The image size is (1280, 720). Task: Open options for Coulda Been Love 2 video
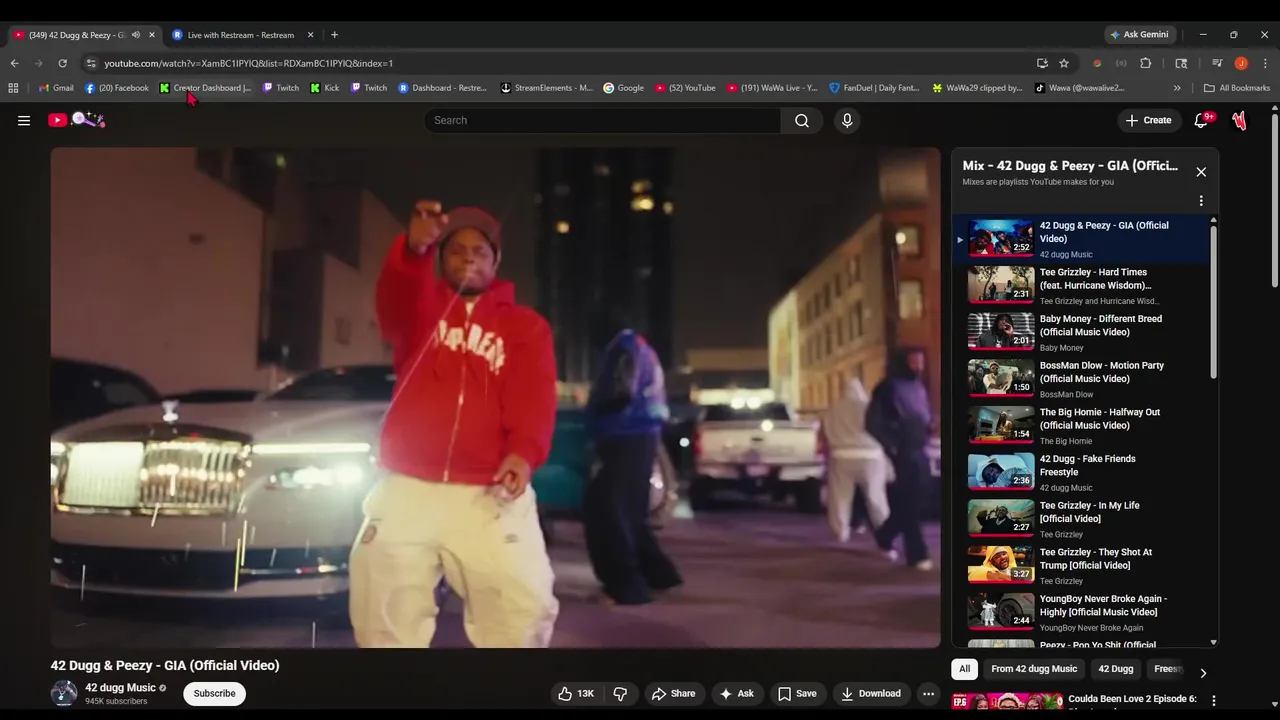pyautogui.click(x=1214, y=701)
